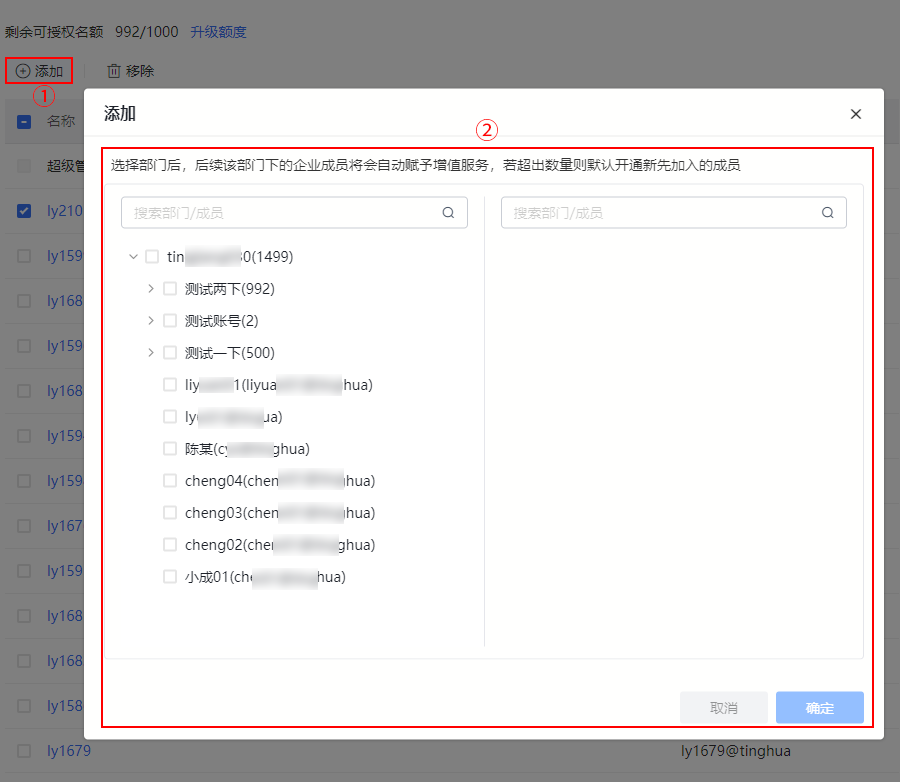The image size is (900, 782).
Task: Collapse the root tin…(1499) tree node
Action: pyautogui.click(x=133, y=257)
